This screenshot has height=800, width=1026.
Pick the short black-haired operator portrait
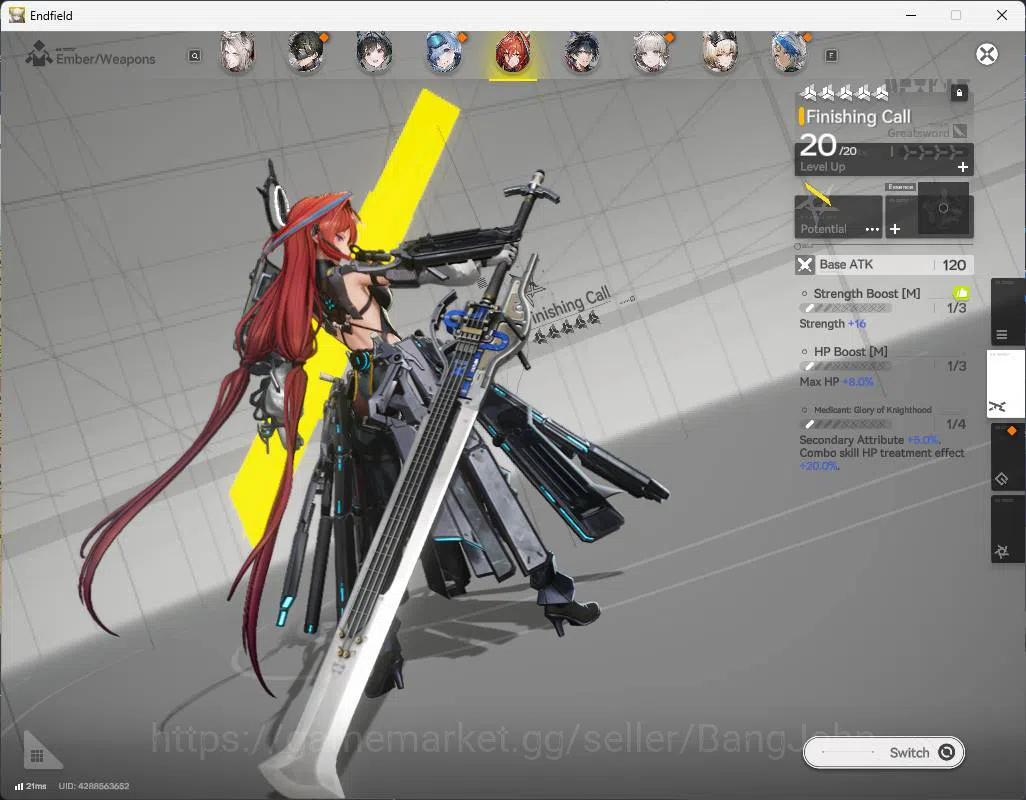(x=374, y=52)
